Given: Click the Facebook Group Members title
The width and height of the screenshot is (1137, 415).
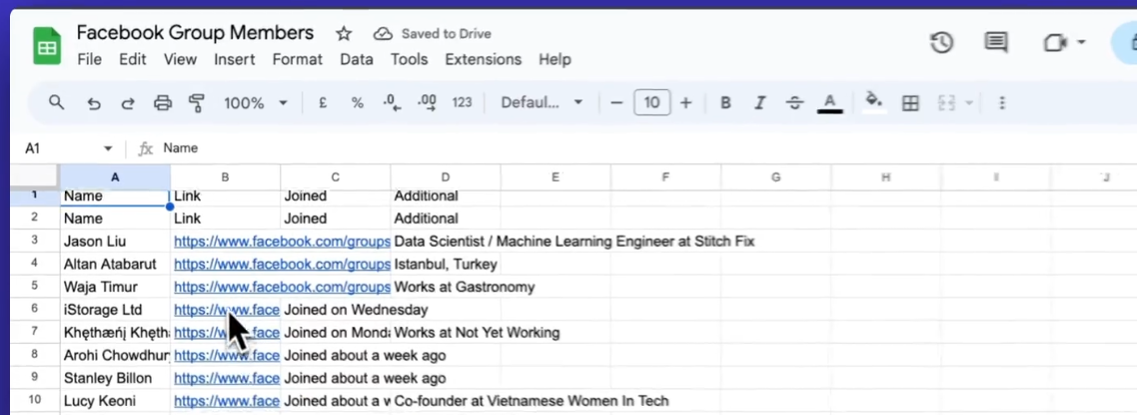Looking at the screenshot, I should (195, 33).
